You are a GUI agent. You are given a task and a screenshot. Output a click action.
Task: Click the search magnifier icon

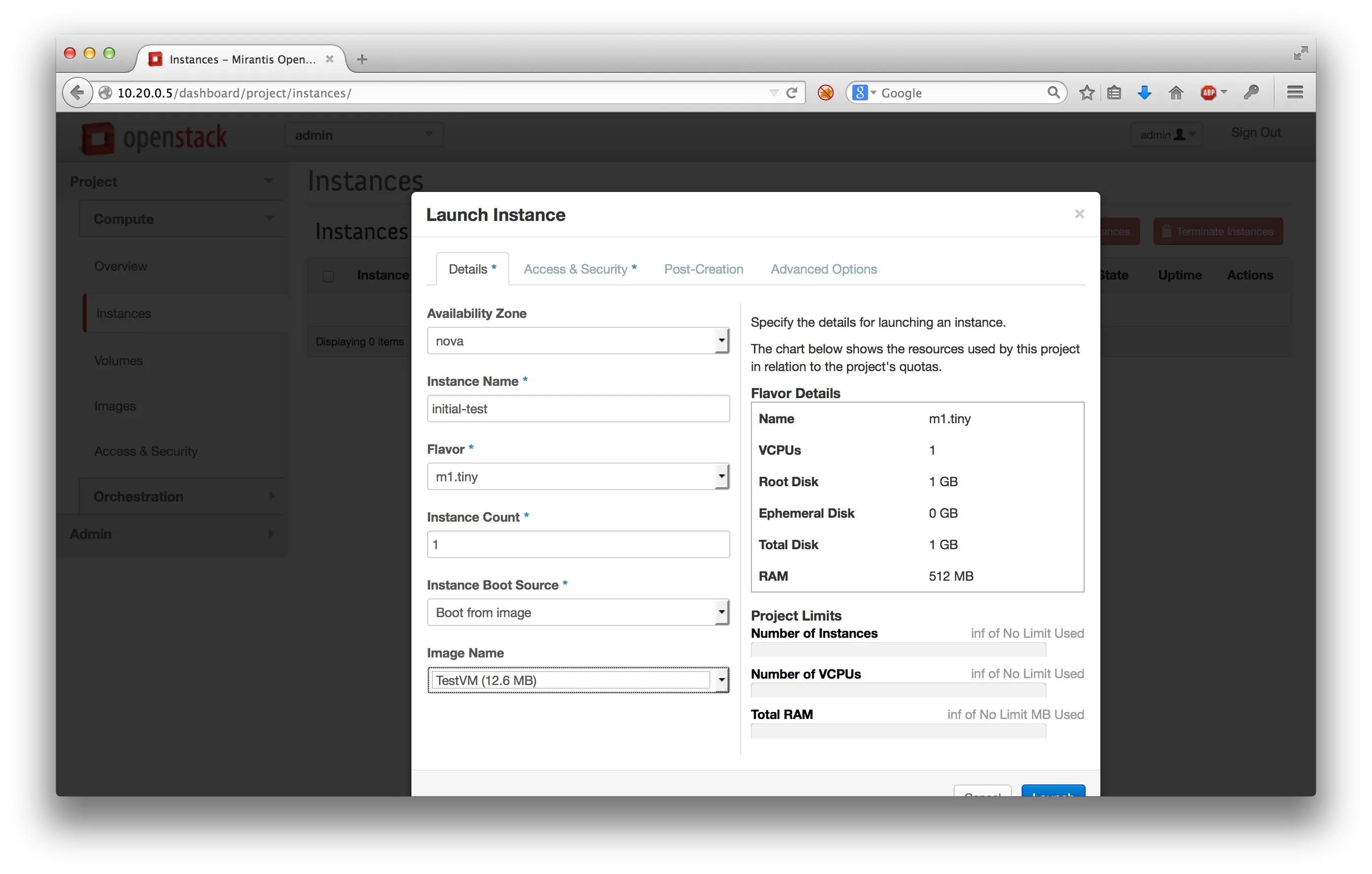[1054, 93]
